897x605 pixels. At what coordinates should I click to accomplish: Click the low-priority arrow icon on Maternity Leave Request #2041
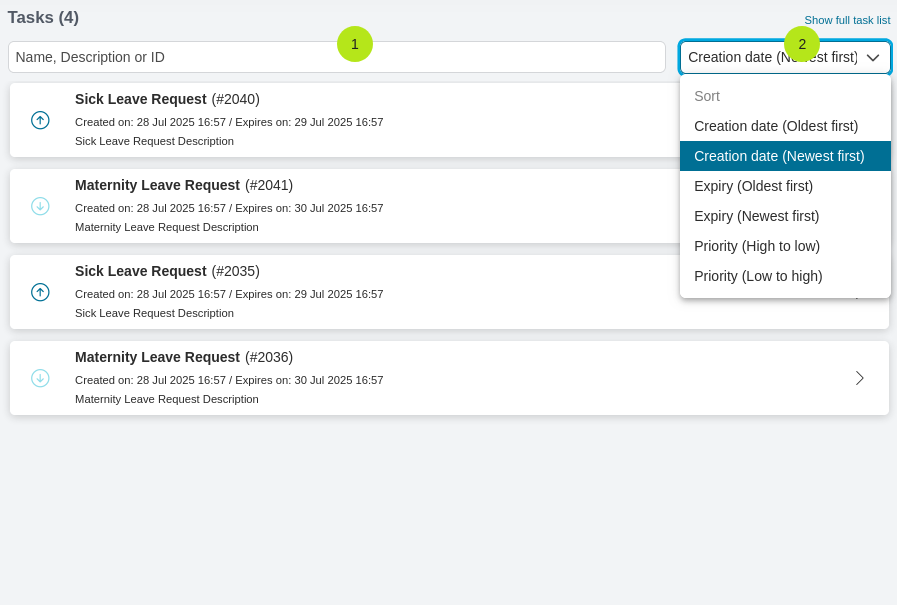coord(40,206)
